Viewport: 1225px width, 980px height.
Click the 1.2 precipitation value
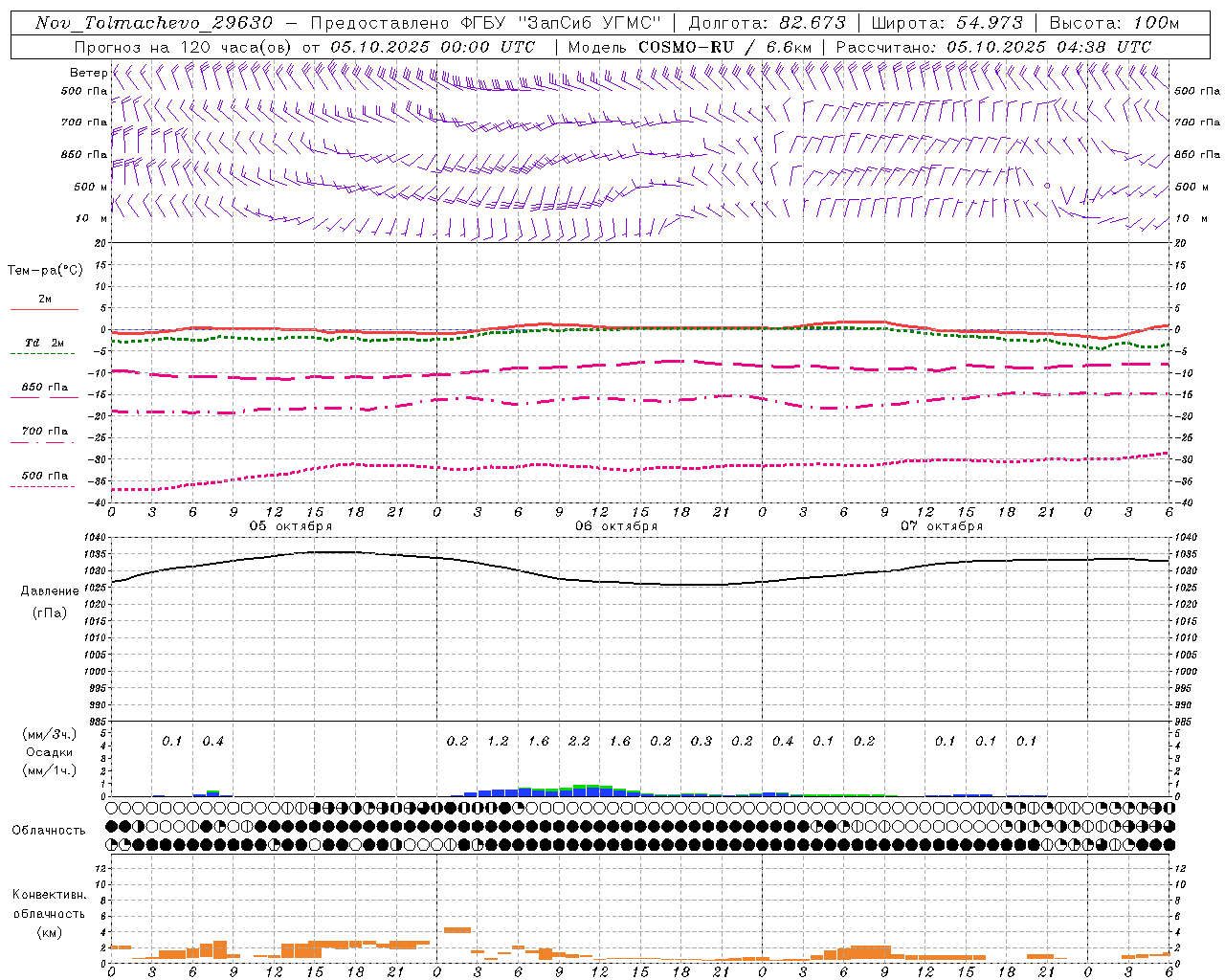click(498, 742)
